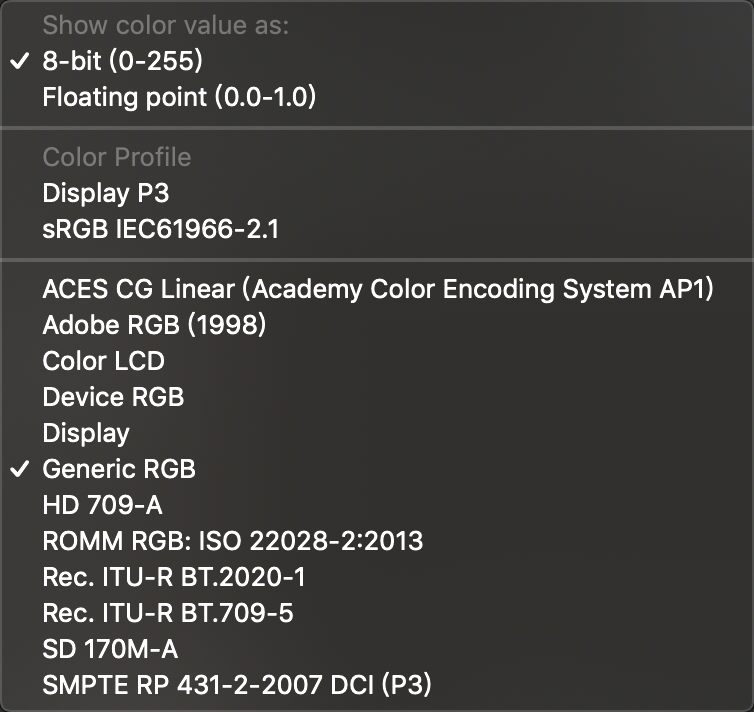Select Rec. ITU-R BT.2020-1 profile
Screen dimensions: 754x712
coord(174,577)
